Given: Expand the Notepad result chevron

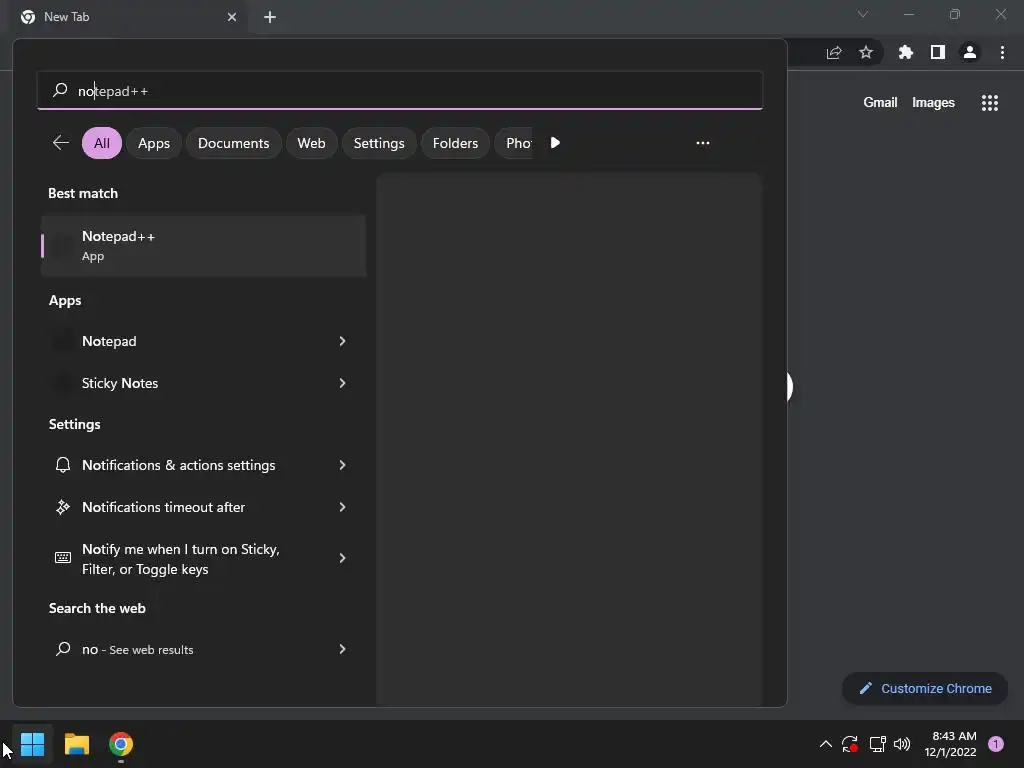Looking at the screenshot, I should coord(342,341).
